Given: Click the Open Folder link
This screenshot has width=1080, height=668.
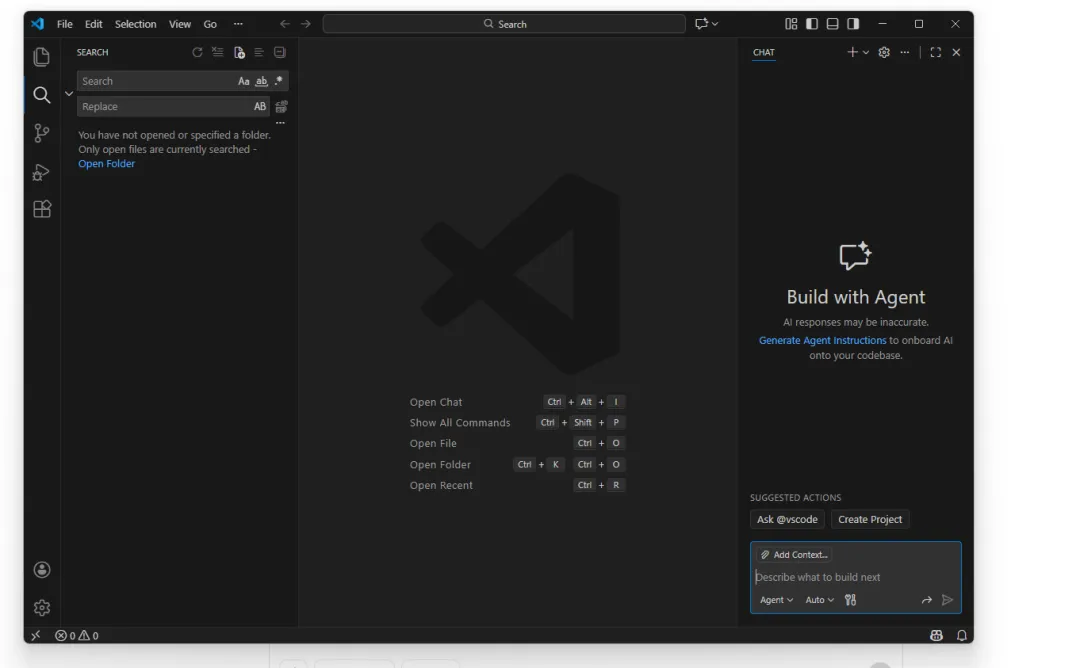Looking at the screenshot, I should pyautogui.click(x=106, y=164).
